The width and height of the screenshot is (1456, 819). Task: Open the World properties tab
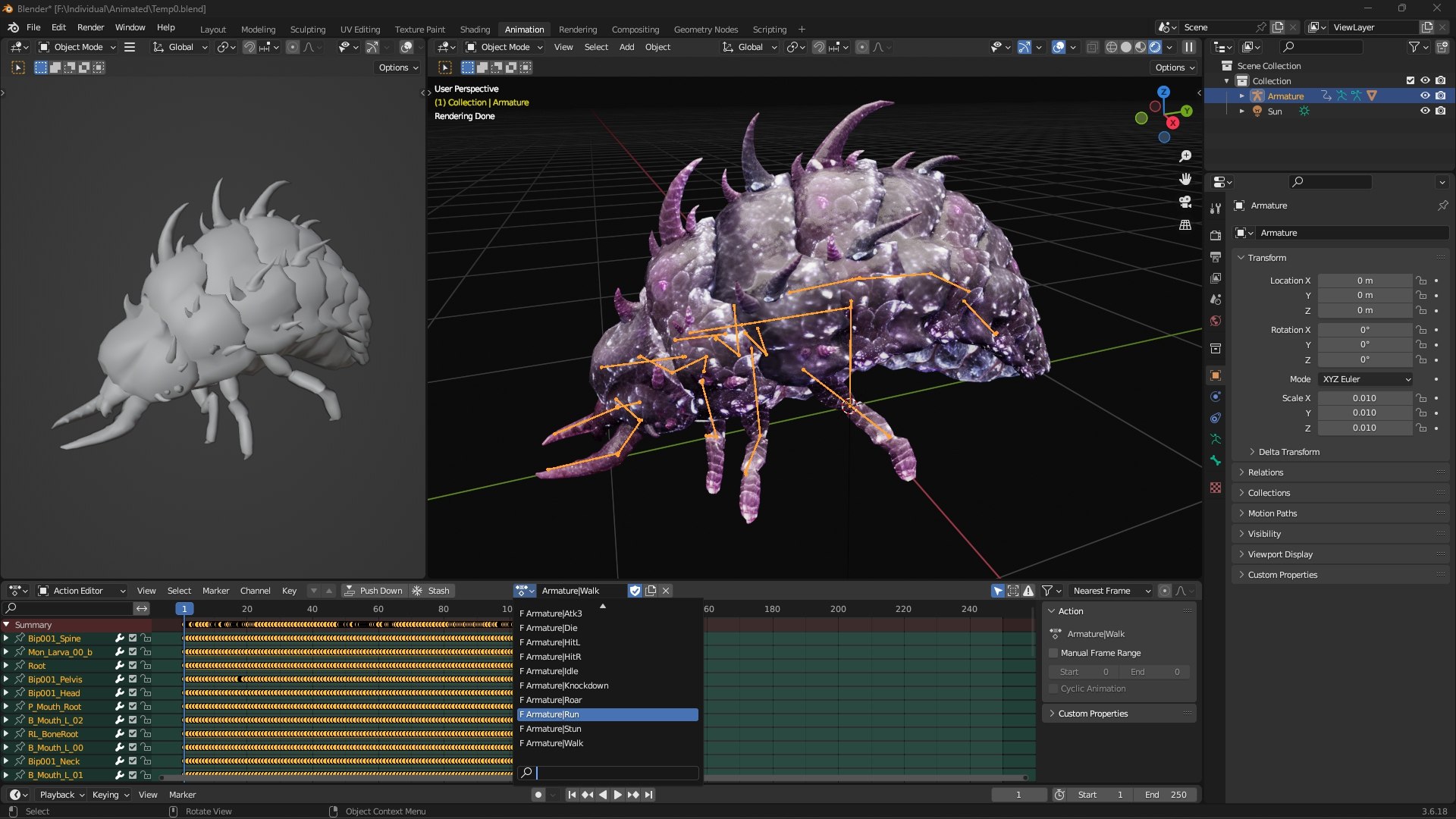pos(1216,321)
